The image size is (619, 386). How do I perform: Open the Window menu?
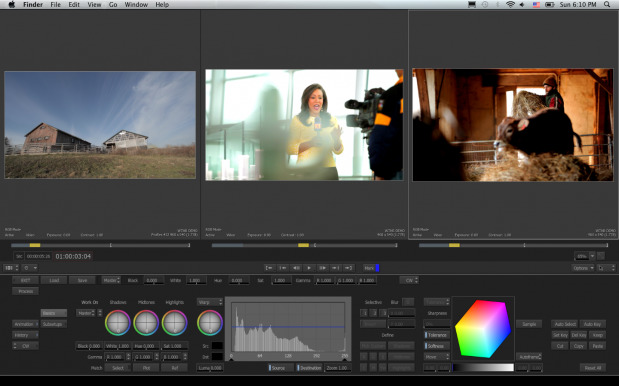point(136,5)
